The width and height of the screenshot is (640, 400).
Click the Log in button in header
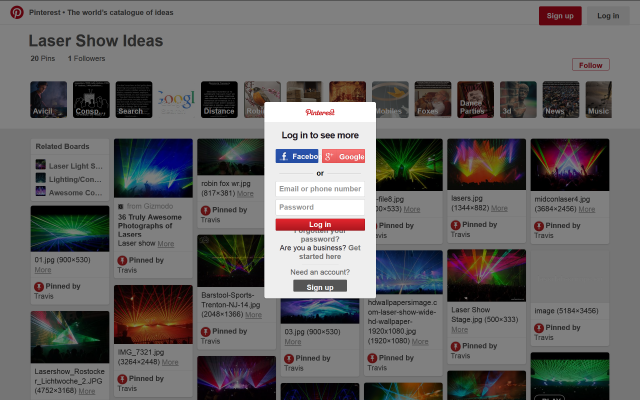[608, 16]
